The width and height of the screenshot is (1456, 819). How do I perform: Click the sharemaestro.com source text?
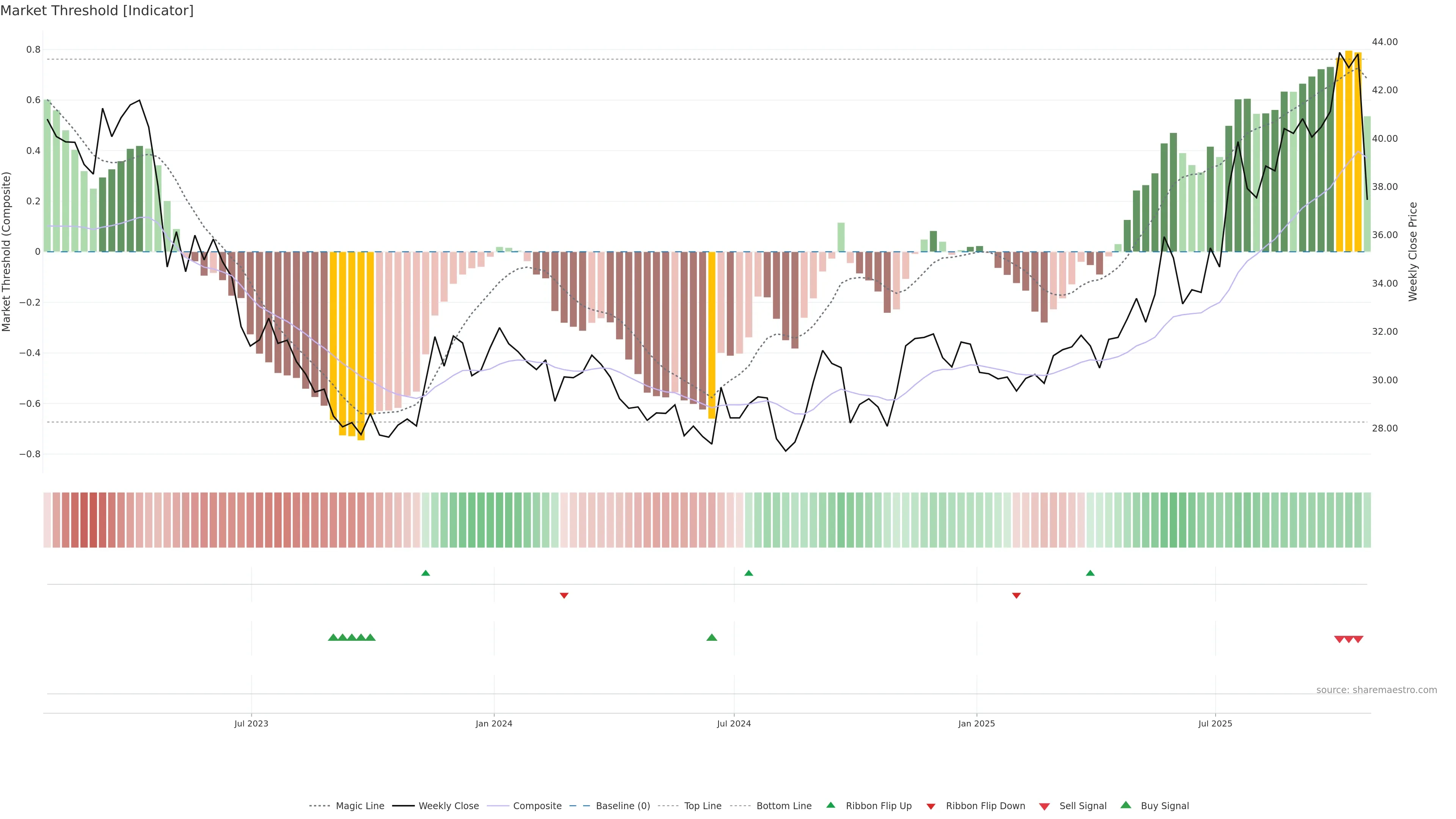[1376, 690]
